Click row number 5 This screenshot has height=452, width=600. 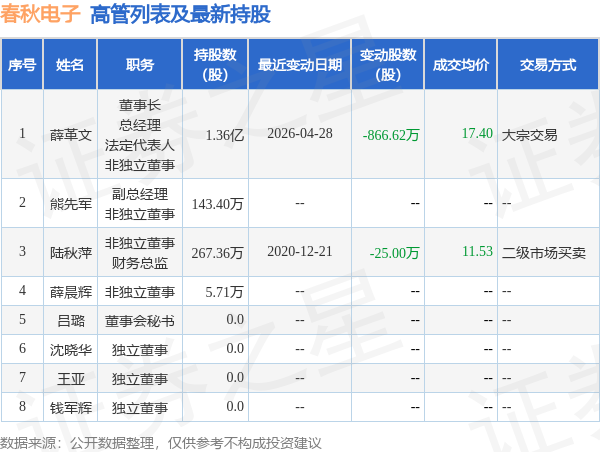coord(22,319)
